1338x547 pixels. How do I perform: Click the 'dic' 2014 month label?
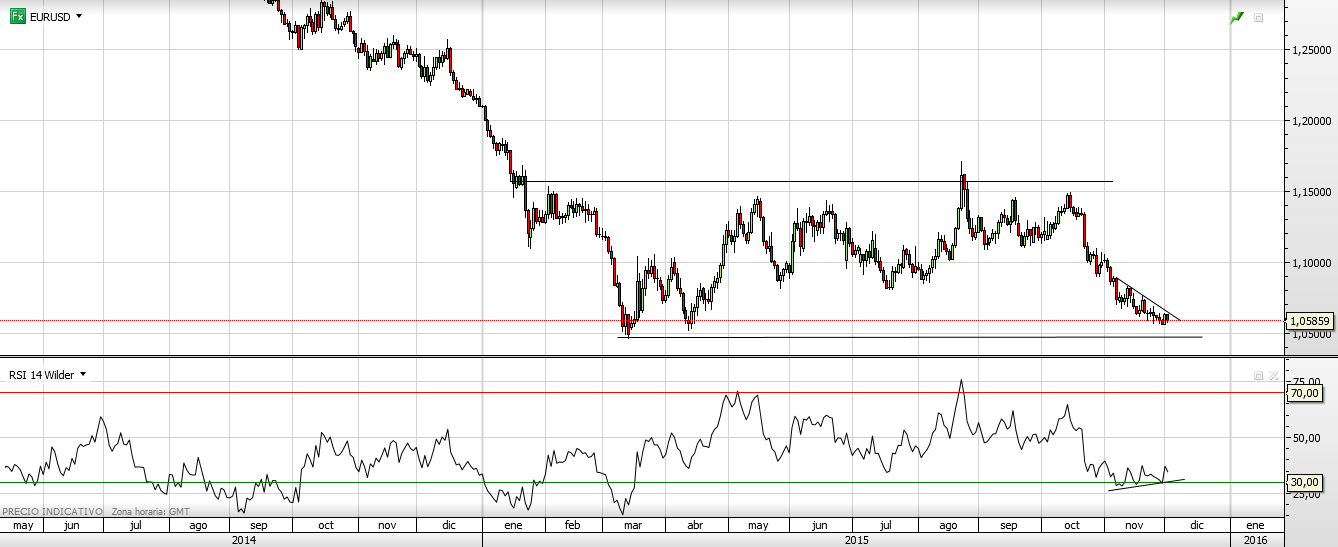pos(449,525)
